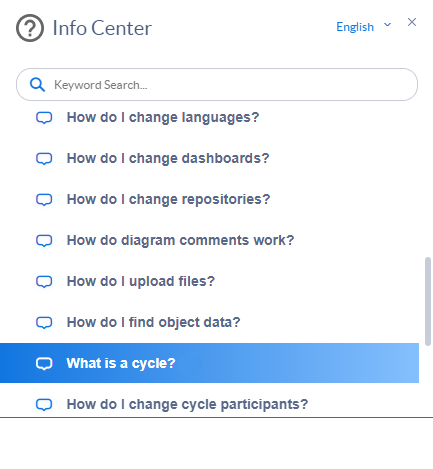Click chat icon beside diagram comments question
433x469 pixels.
44,241
